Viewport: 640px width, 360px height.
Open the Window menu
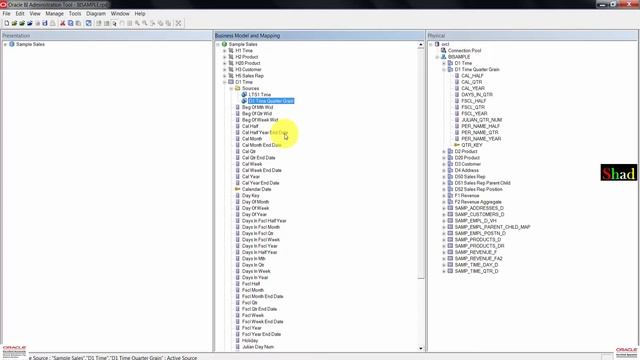[x=120, y=13]
